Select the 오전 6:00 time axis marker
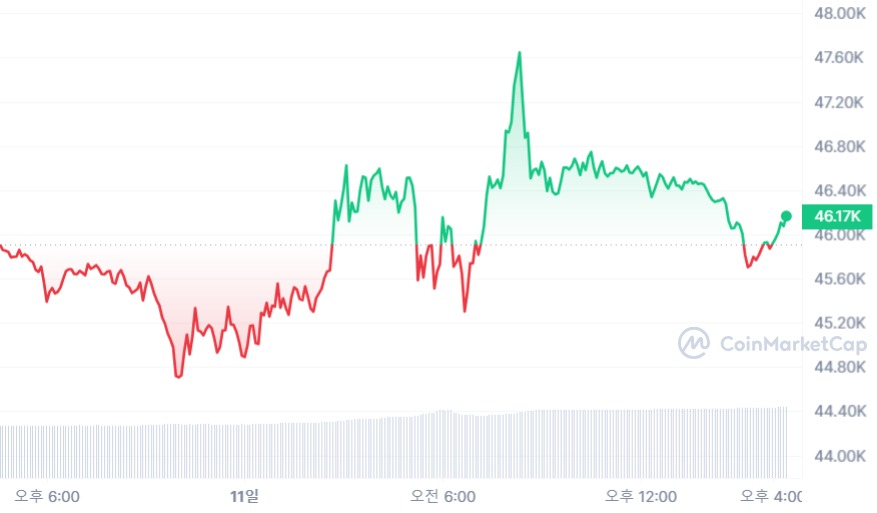The width and height of the screenshot is (877, 513). (x=442, y=496)
